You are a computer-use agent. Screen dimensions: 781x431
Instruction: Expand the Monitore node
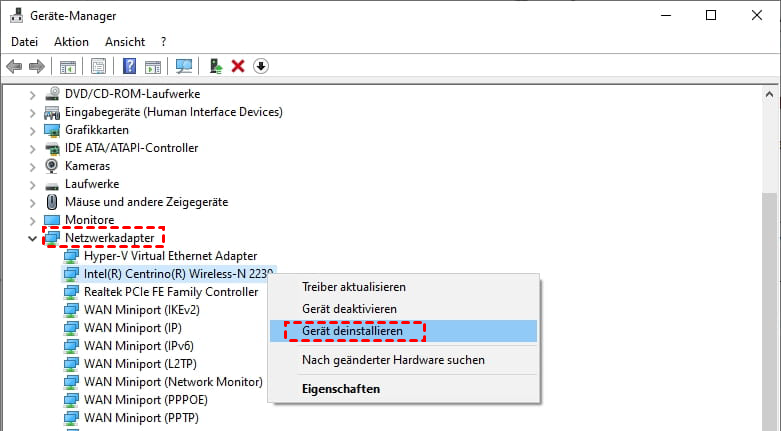(x=32, y=220)
